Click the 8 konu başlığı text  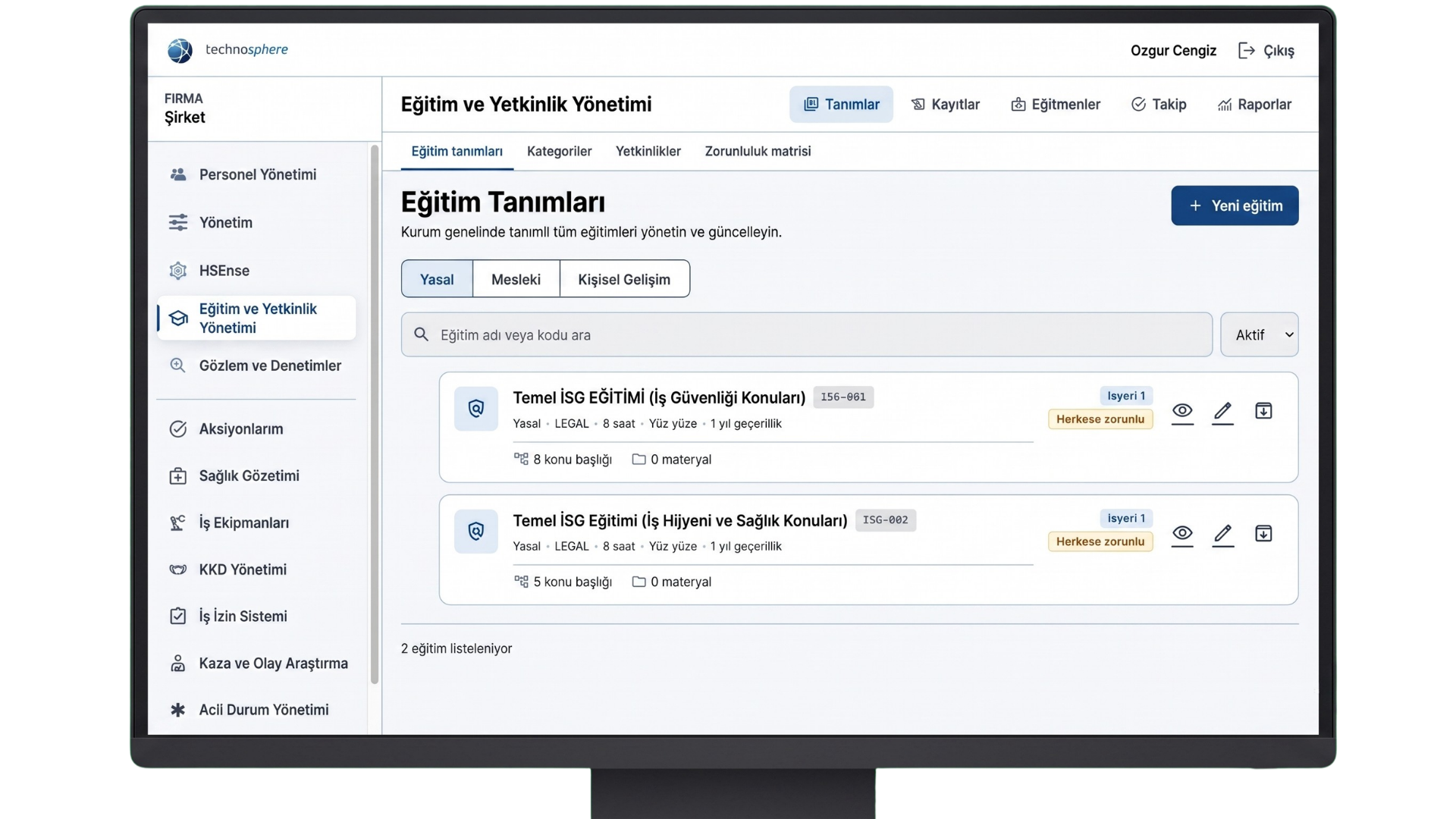click(x=573, y=460)
